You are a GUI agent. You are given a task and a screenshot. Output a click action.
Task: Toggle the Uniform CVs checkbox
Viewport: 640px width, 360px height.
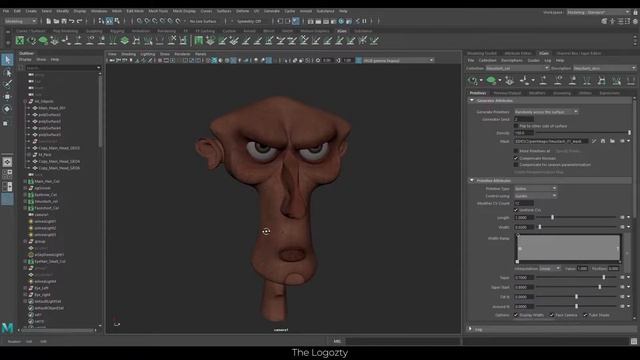[516, 210]
